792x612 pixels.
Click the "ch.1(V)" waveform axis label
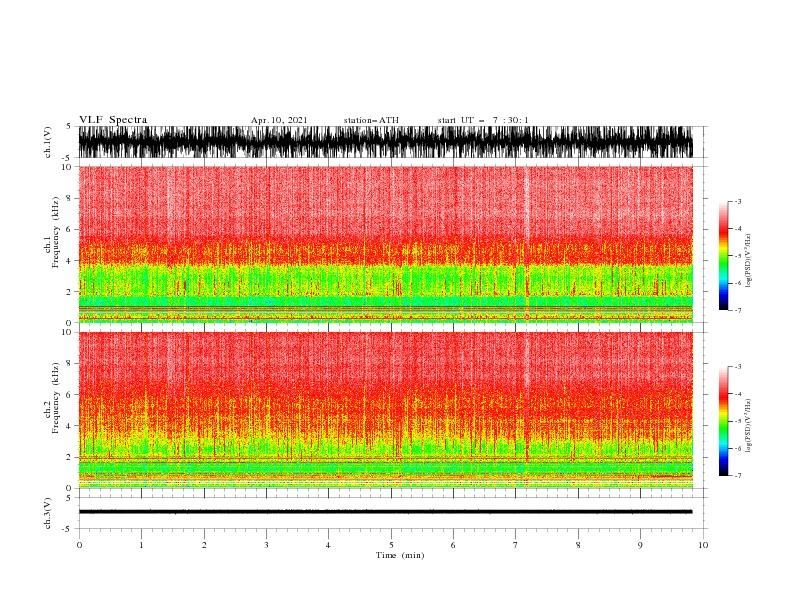click(48, 142)
